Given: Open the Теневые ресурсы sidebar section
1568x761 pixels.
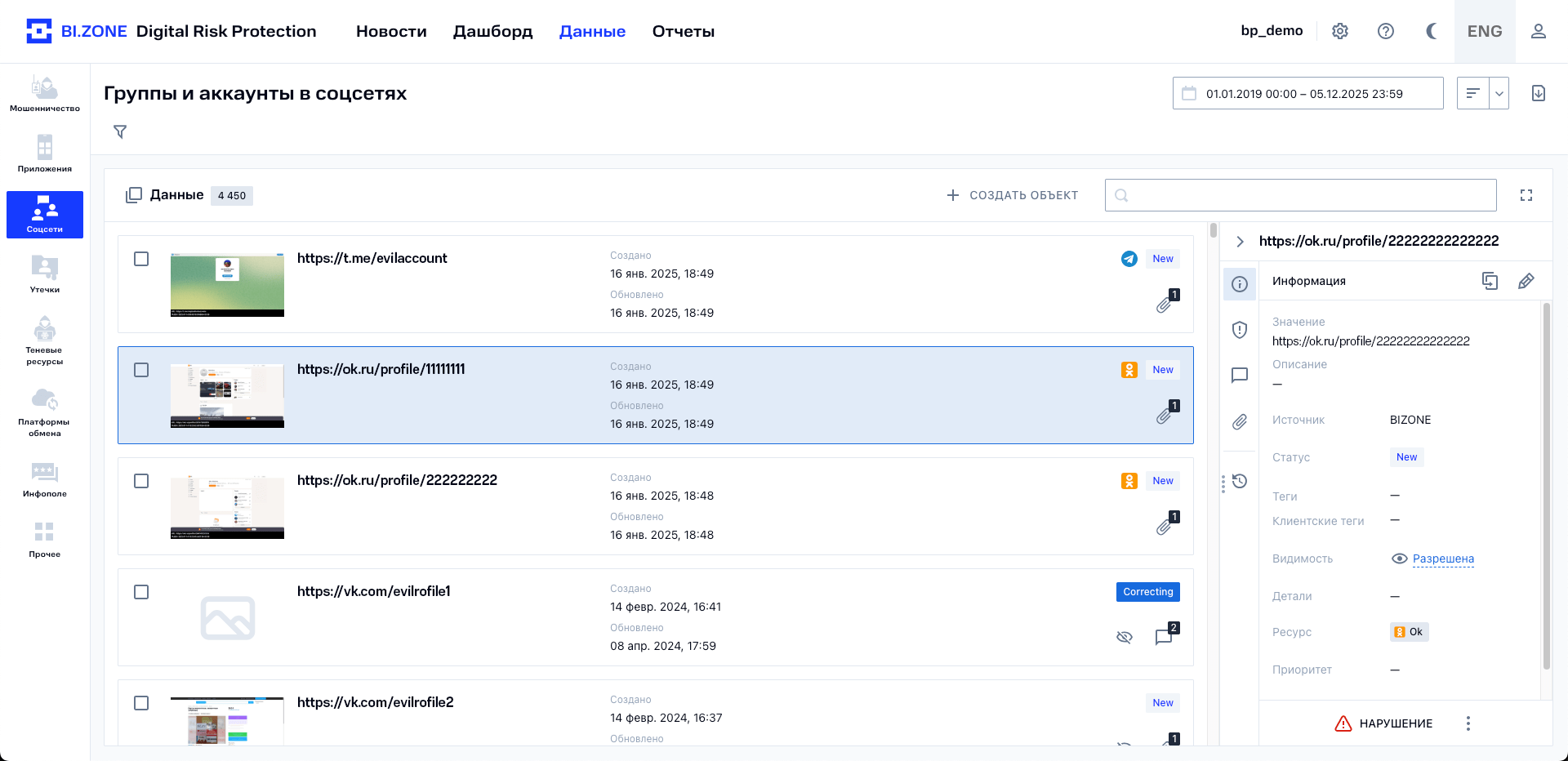Looking at the screenshot, I should (x=45, y=340).
